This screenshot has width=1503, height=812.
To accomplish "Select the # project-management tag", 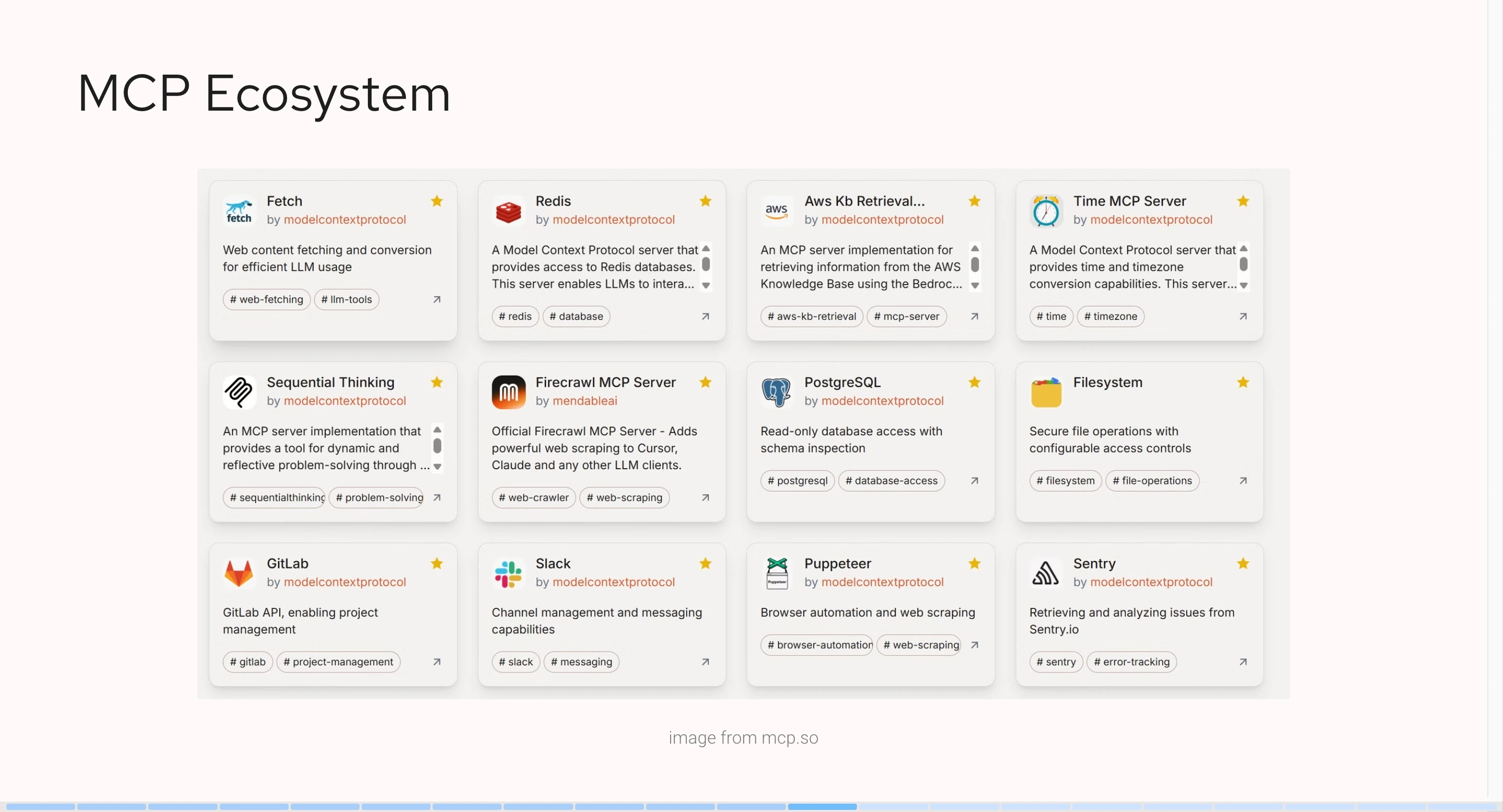I will tap(338, 662).
